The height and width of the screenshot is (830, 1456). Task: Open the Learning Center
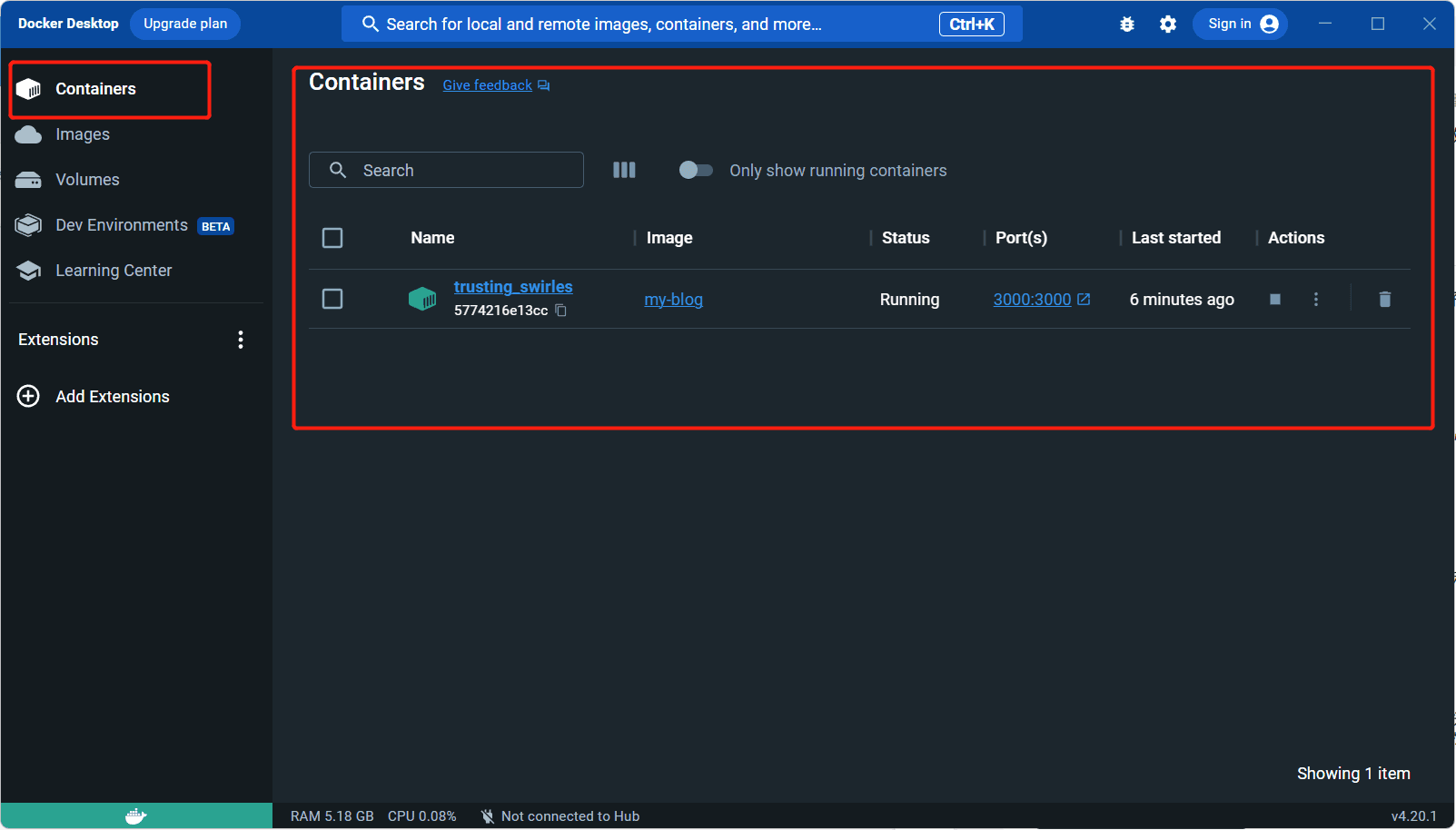pos(136,271)
